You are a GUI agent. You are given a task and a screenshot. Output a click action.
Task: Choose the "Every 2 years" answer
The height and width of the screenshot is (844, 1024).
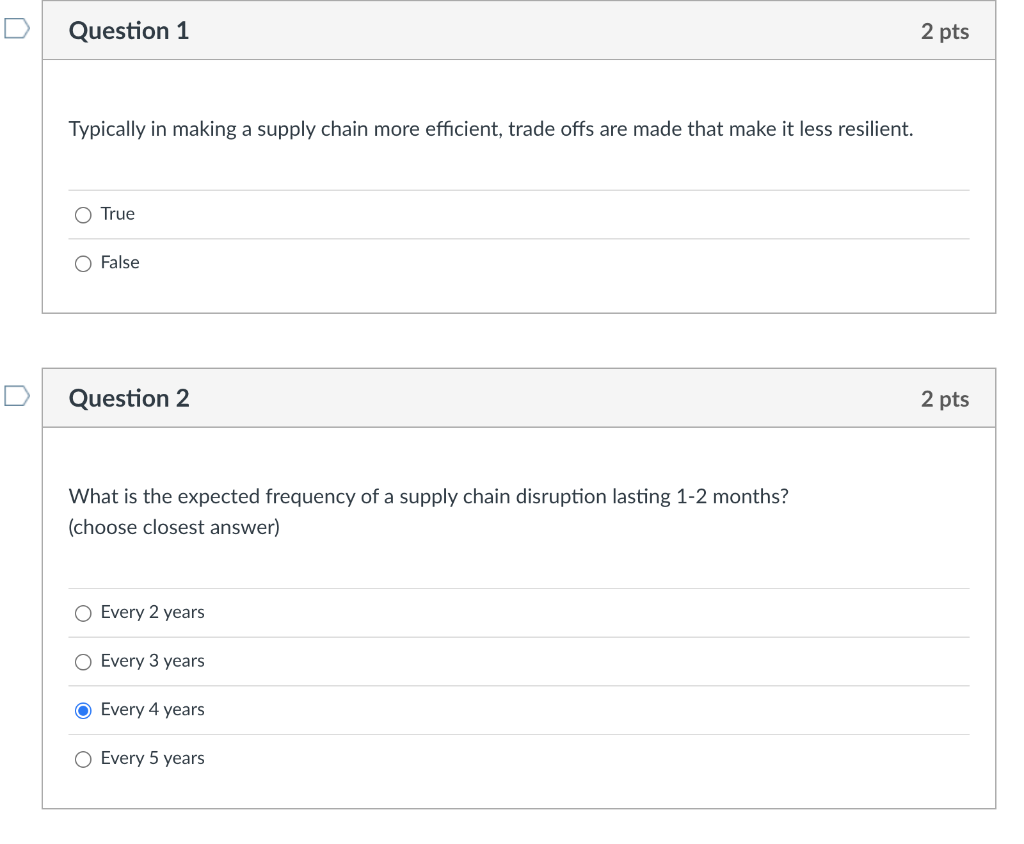[83, 613]
